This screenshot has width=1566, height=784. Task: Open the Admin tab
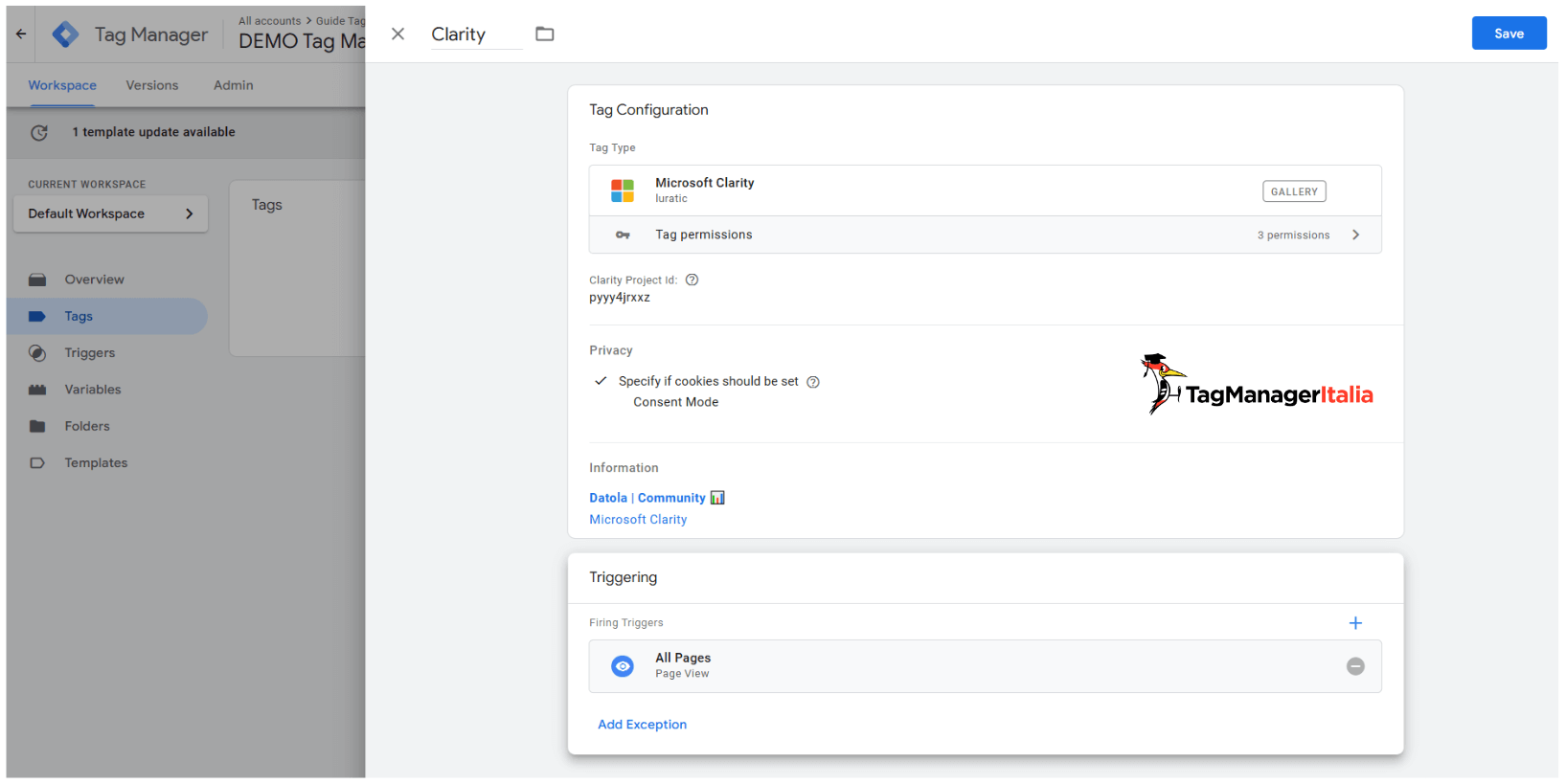pos(233,85)
